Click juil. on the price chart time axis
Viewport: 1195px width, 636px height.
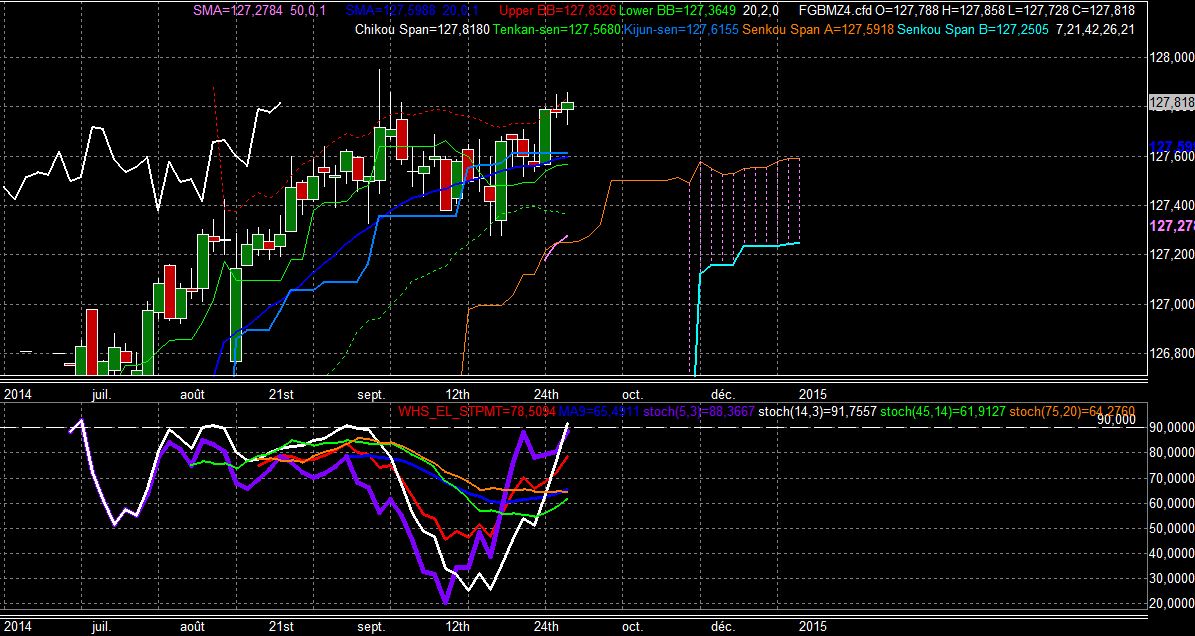[101, 395]
